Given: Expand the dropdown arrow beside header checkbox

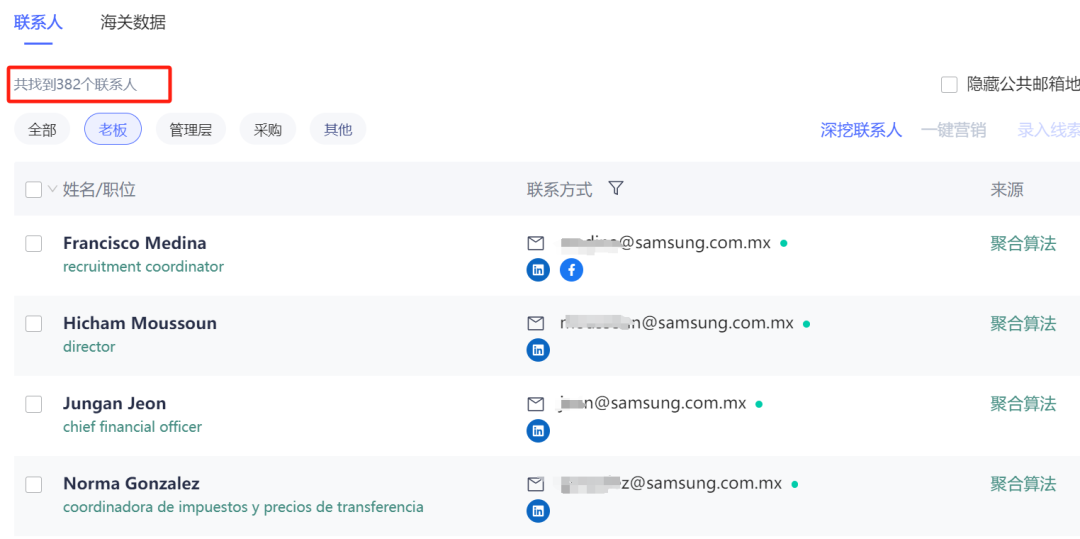Looking at the screenshot, I should (x=52, y=189).
